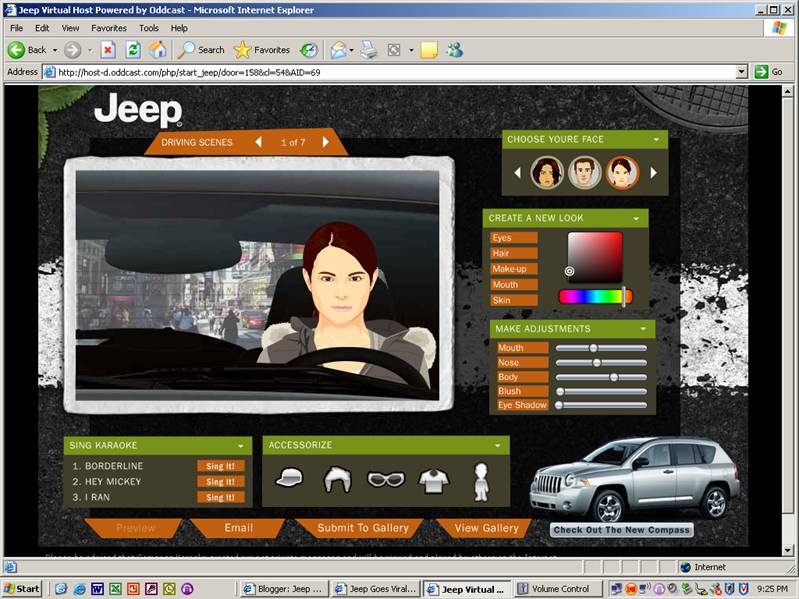Select Make-up in Create A New Look
This screenshot has width=799, height=599.
point(514,269)
